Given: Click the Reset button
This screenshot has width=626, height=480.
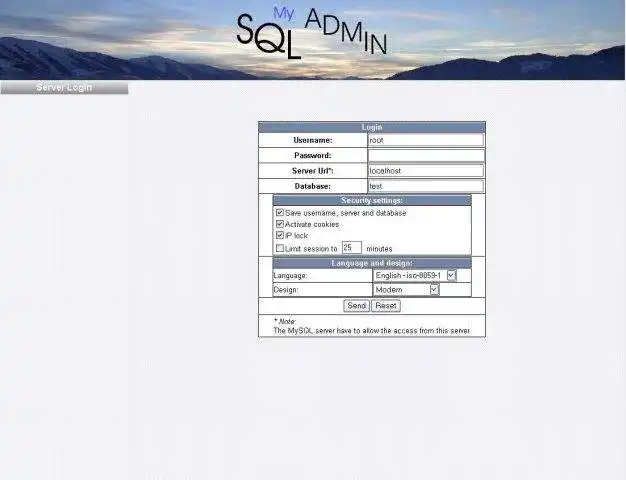Looking at the screenshot, I should pyautogui.click(x=386, y=306).
